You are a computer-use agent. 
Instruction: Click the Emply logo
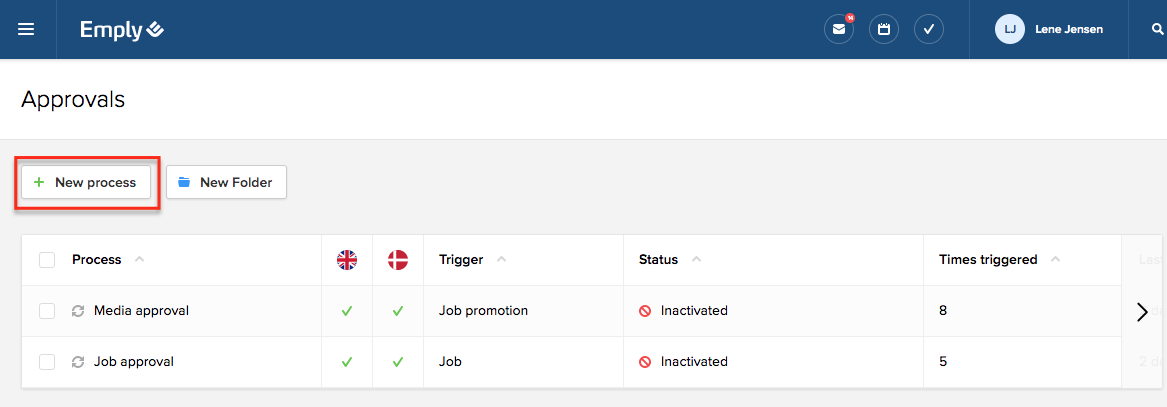click(x=121, y=30)
